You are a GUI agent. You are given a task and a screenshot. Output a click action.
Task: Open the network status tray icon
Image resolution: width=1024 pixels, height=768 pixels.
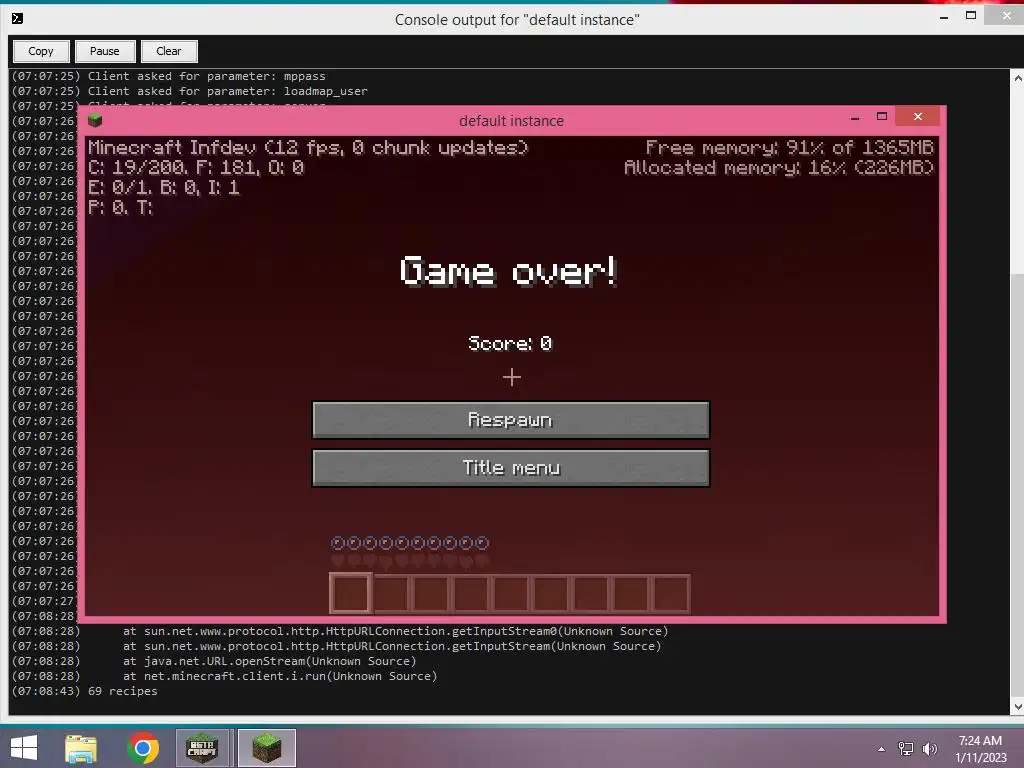(x=906, y=749)
